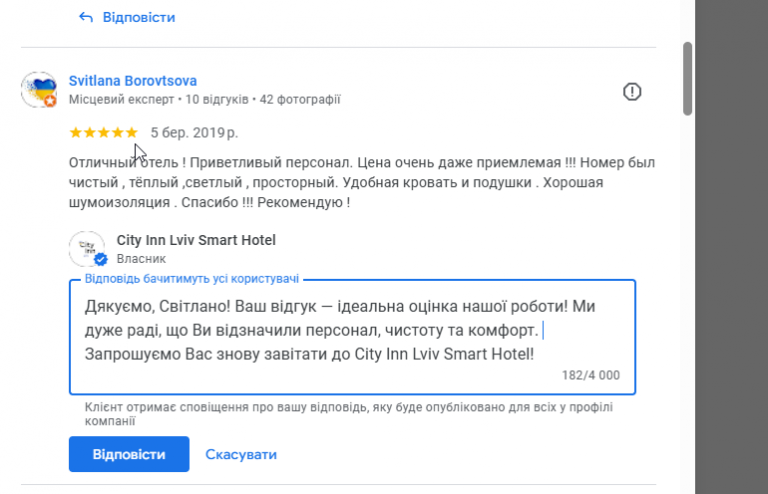Report the review via exclamation circle icon
Screen dimensions: 768x494
[x=632, y=92]
